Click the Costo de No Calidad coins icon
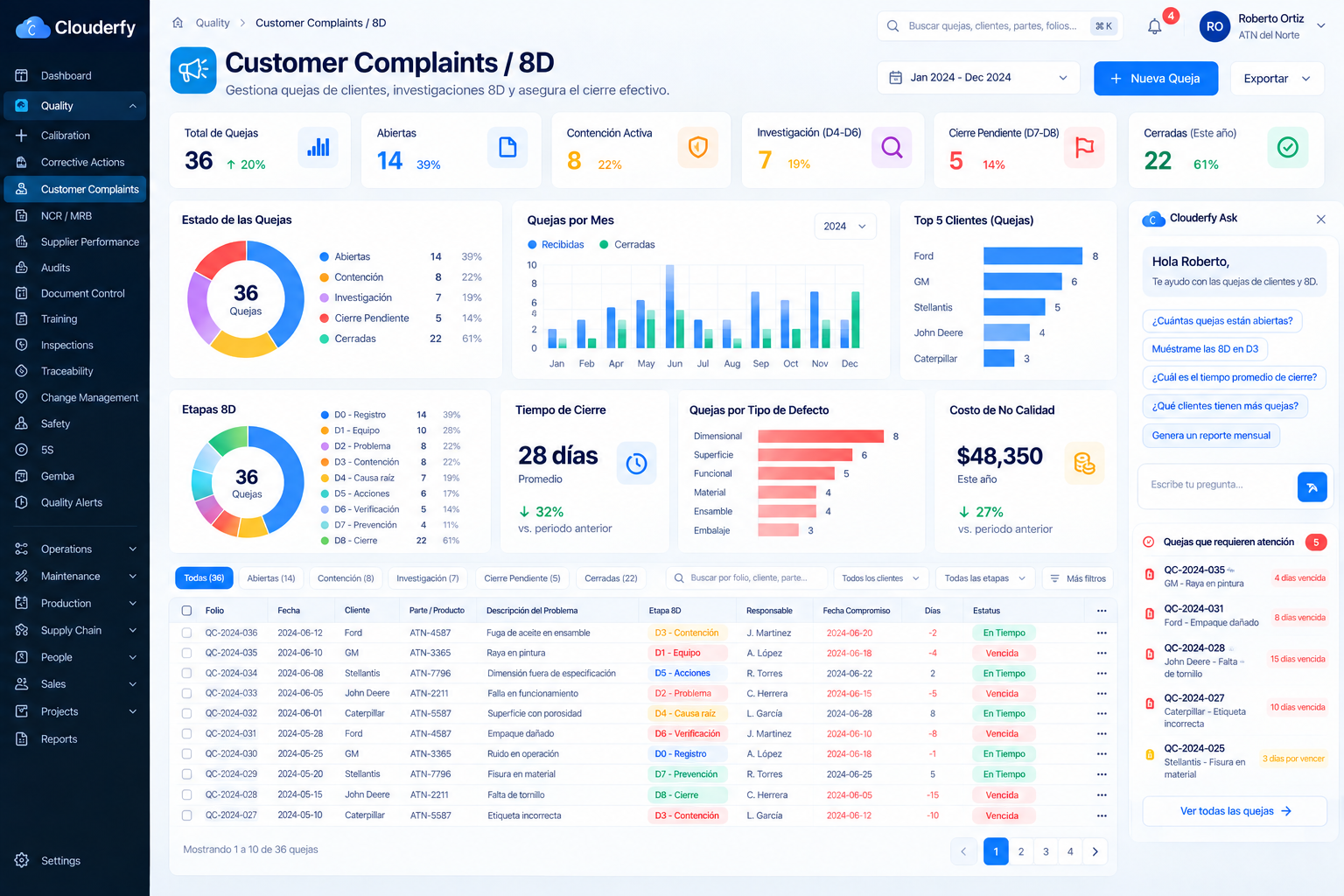Image resolution: width=1344 pixels, height=896 pixels. [1084, 463]
